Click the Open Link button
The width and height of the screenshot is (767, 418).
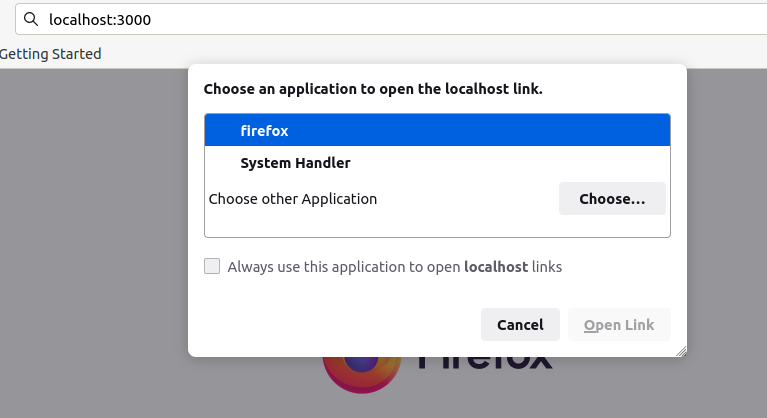point(619,325)
